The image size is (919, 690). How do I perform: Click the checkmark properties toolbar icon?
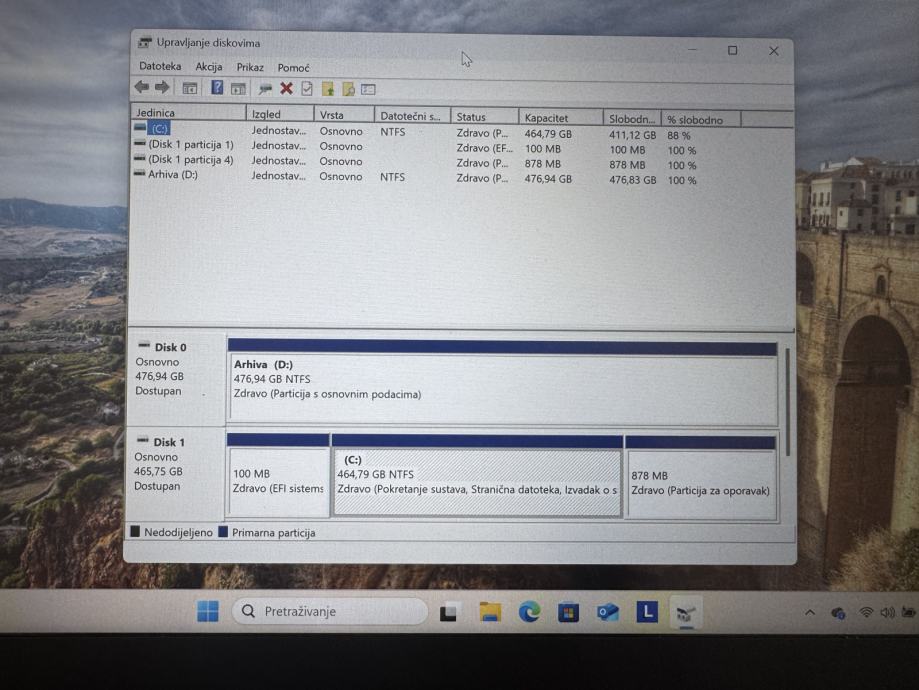pos(307,89)
